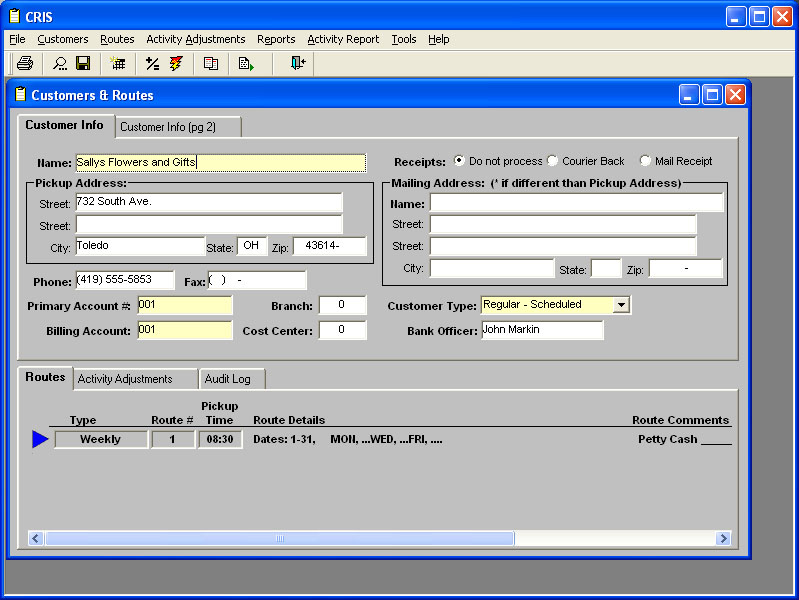Select the Do not process receipts option
This screenshot has width=799, height=600.
pyautogui.click(x=459, y=161)
